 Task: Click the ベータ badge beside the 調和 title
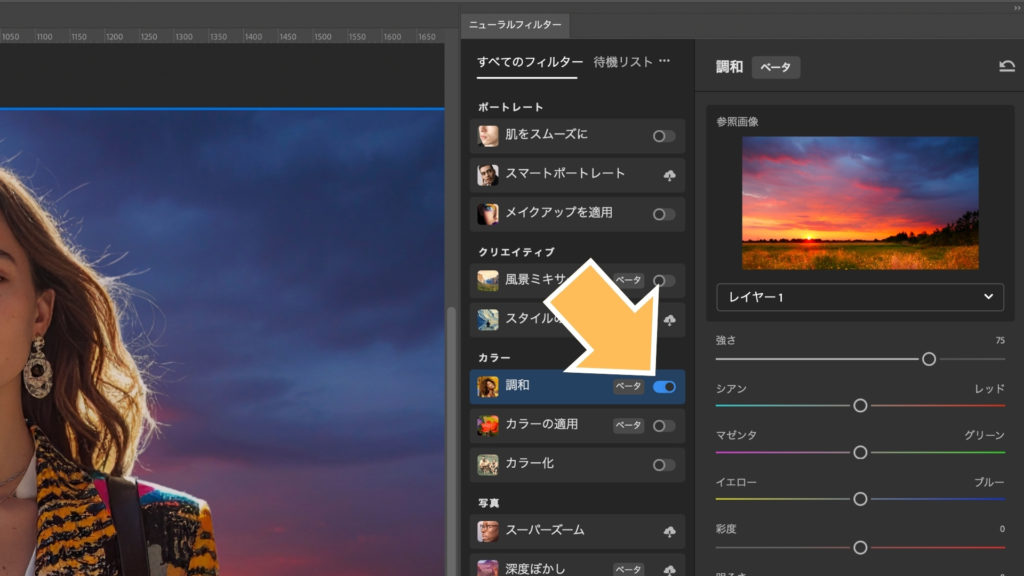[x=776, y=67]
